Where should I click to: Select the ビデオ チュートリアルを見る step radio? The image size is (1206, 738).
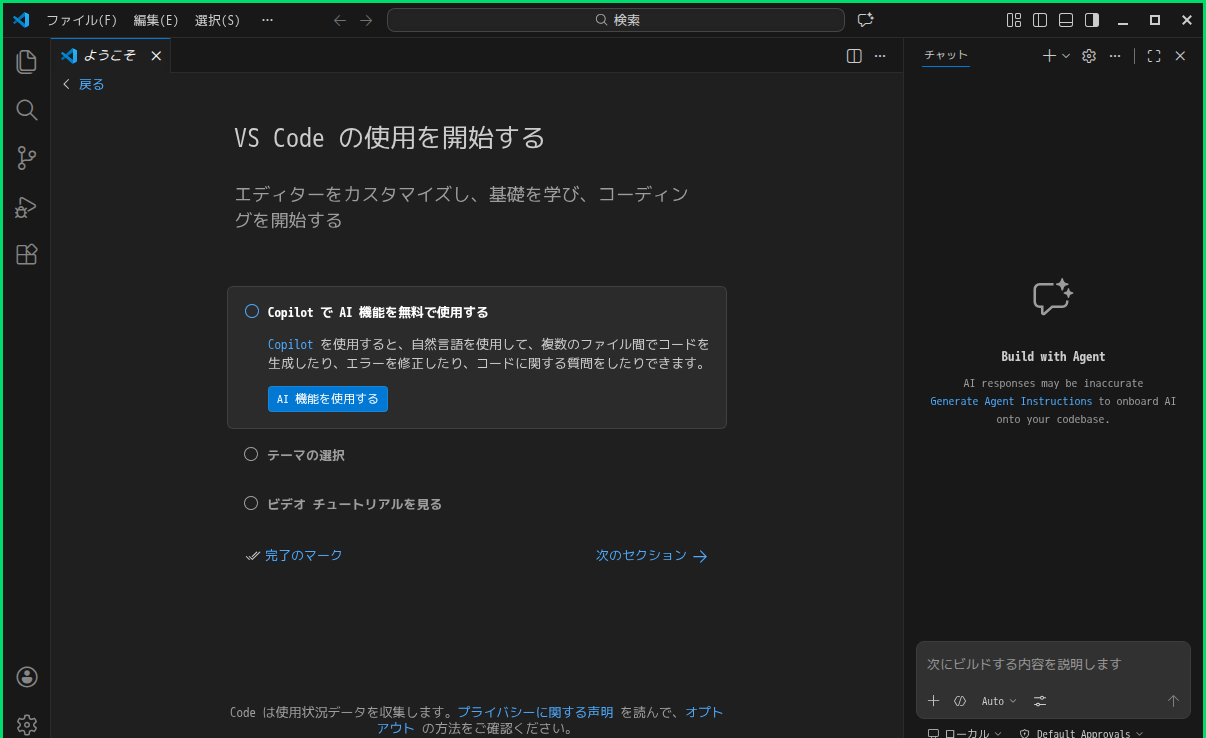click(251, 503)
